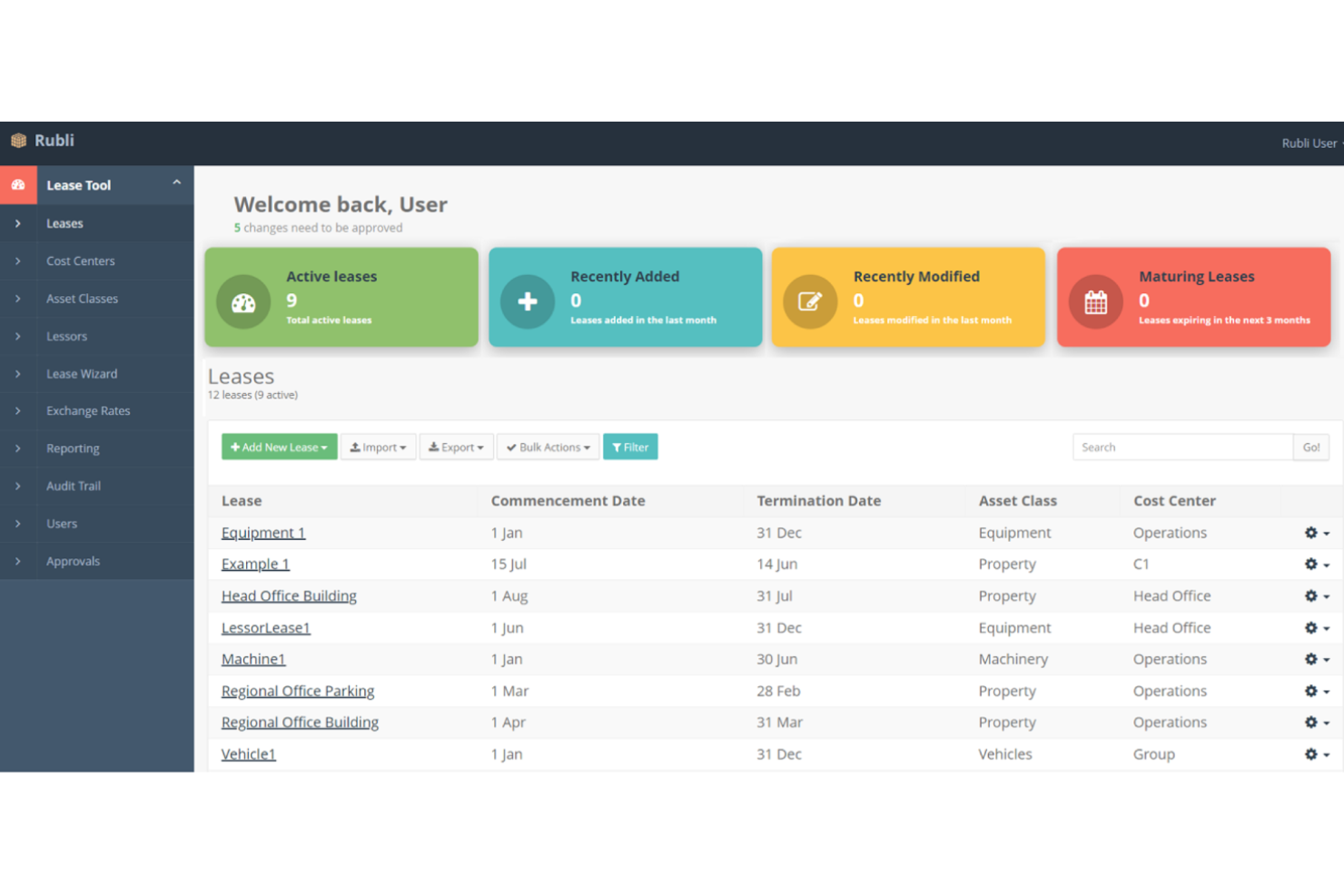Open Users in the sidebar

coord(62,524)
